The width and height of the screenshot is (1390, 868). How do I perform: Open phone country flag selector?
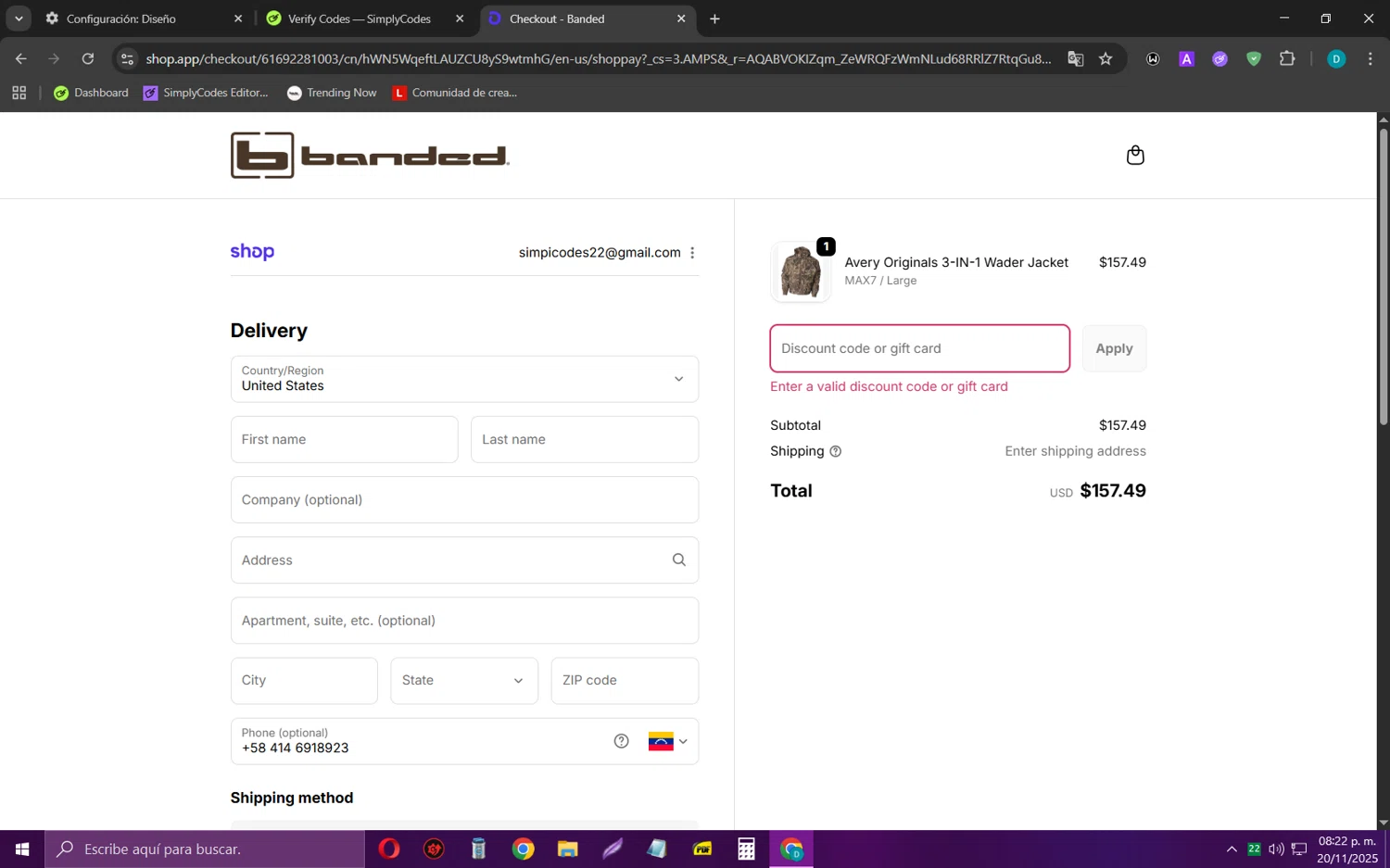coord(668,741)
